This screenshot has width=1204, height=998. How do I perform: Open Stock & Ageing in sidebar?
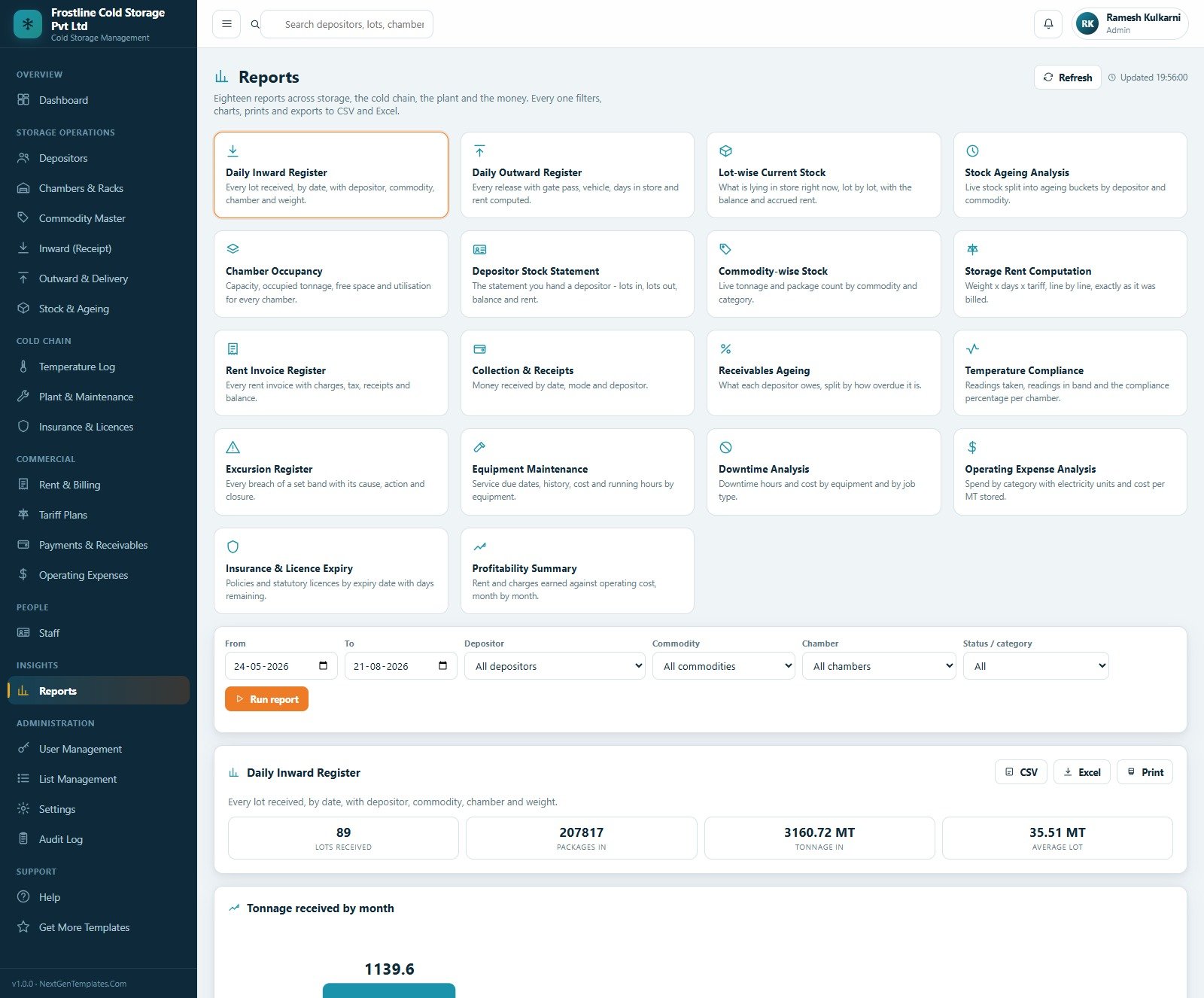tap(98, 309)
